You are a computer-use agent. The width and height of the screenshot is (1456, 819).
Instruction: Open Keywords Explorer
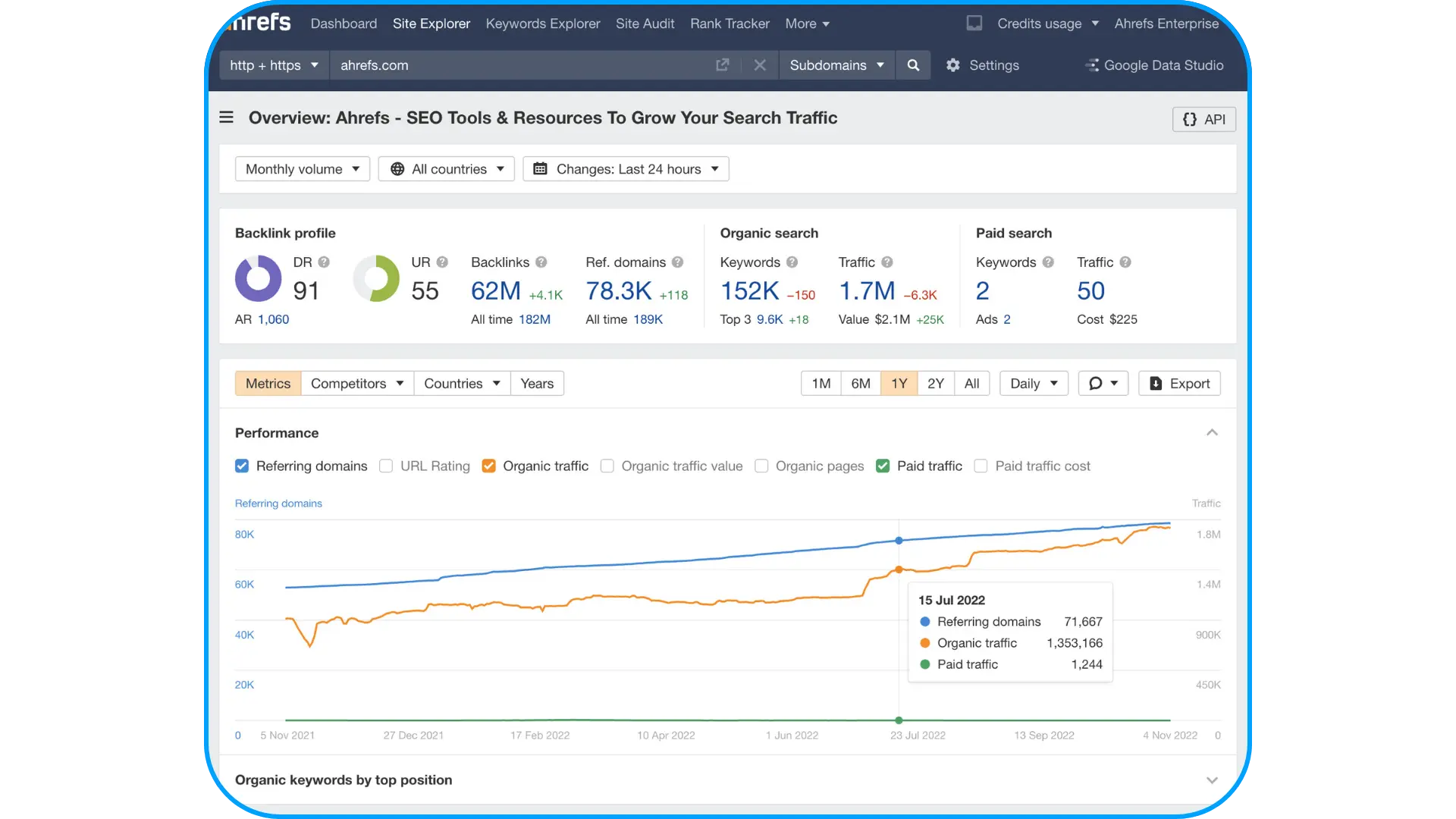543,24
